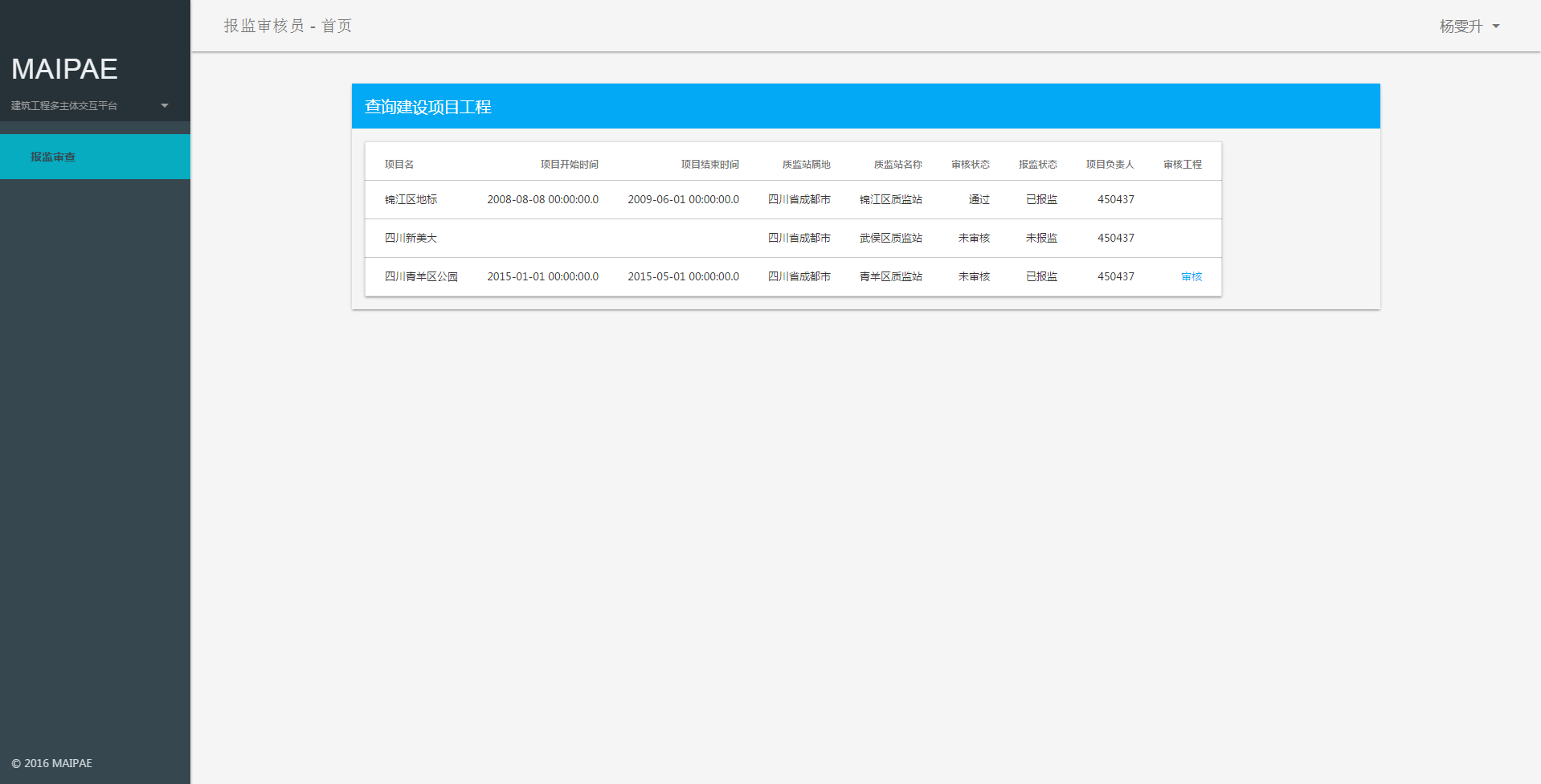The image size is (1541, 784).
Task: Click the 审核状态 column header
Action: [970, 165]
